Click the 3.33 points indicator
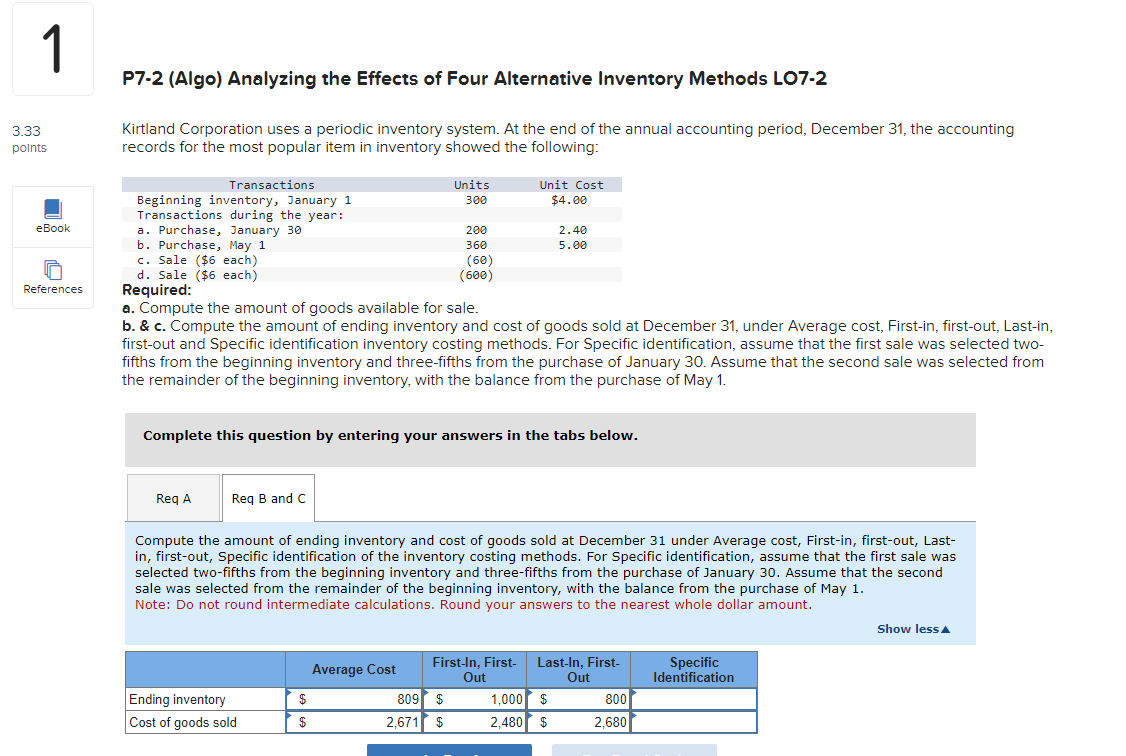1126x756 pixels. tap(31, 137)
